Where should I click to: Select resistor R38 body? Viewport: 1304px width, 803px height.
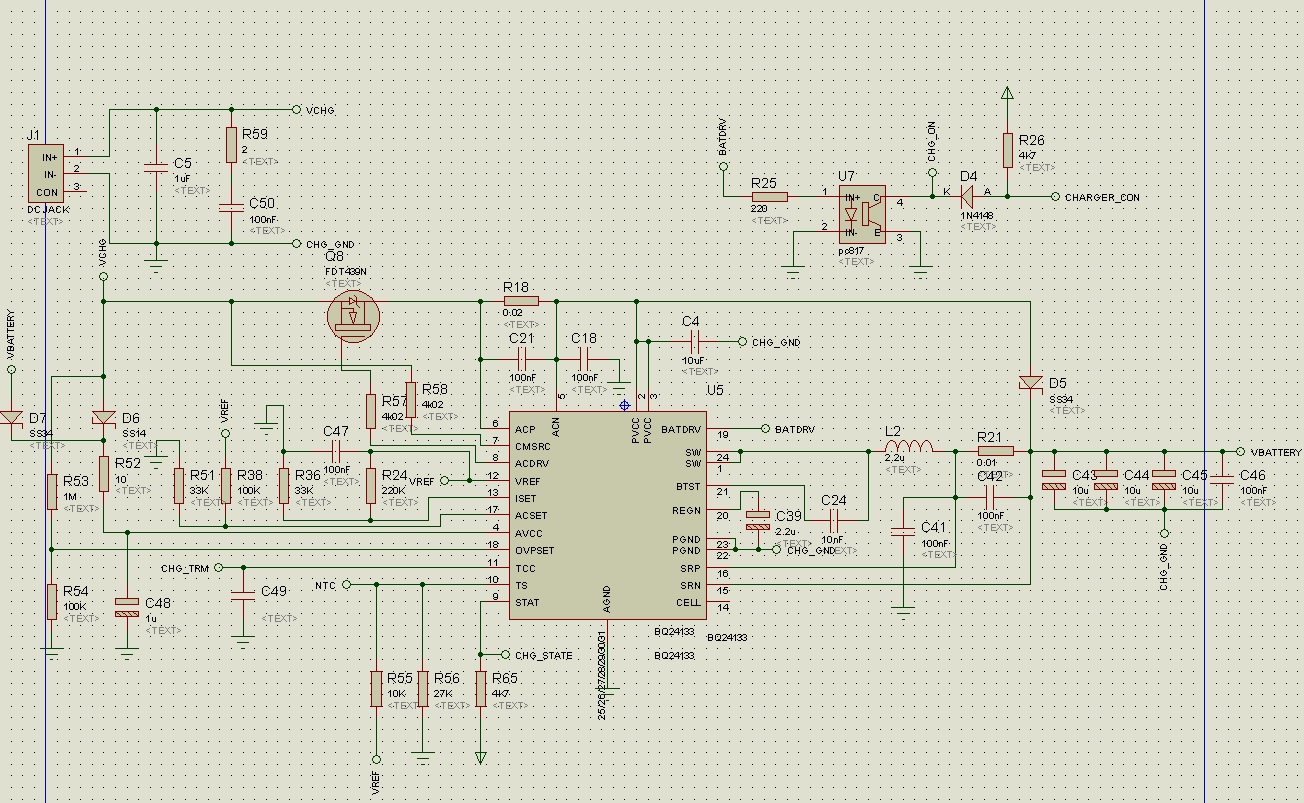[x=226, y=485]
